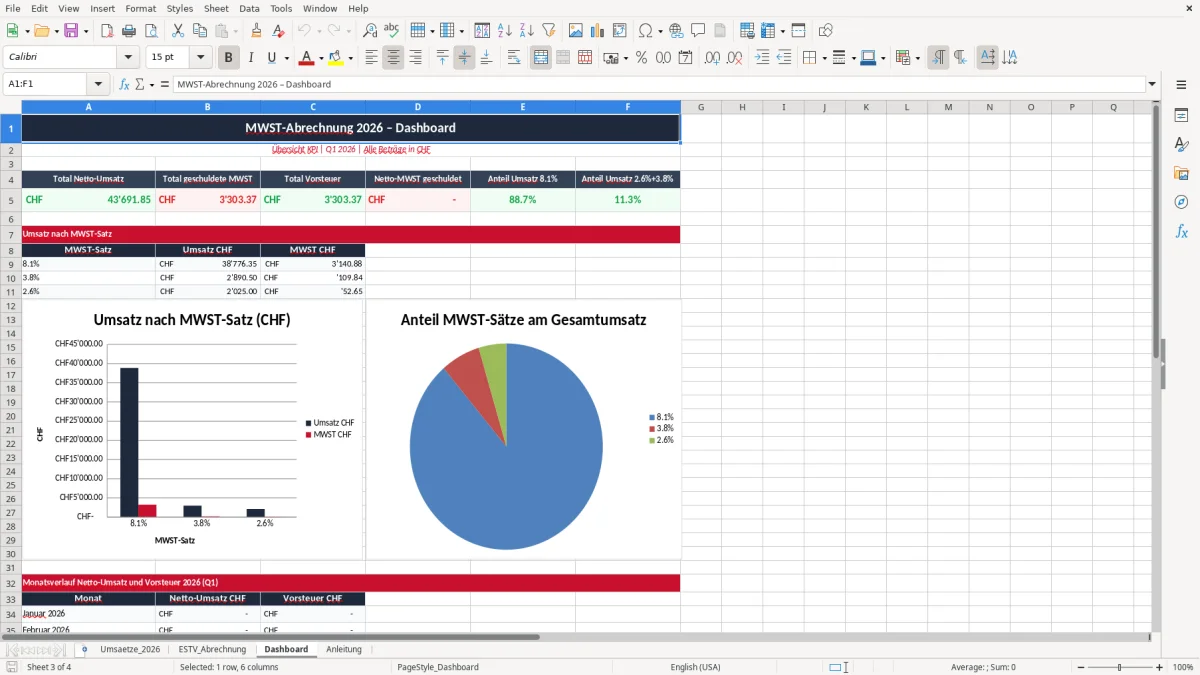Click the vertical scrollbar
Image resolution: width=1200 pixels, height=675 pixels.
pos(1157,365)
